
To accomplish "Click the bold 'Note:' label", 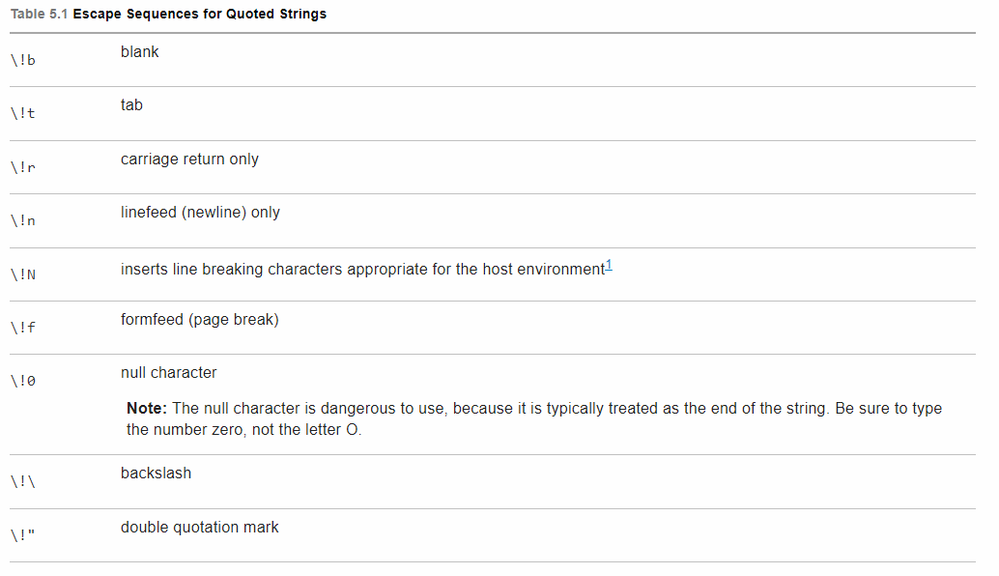I will tap(147, 409).
